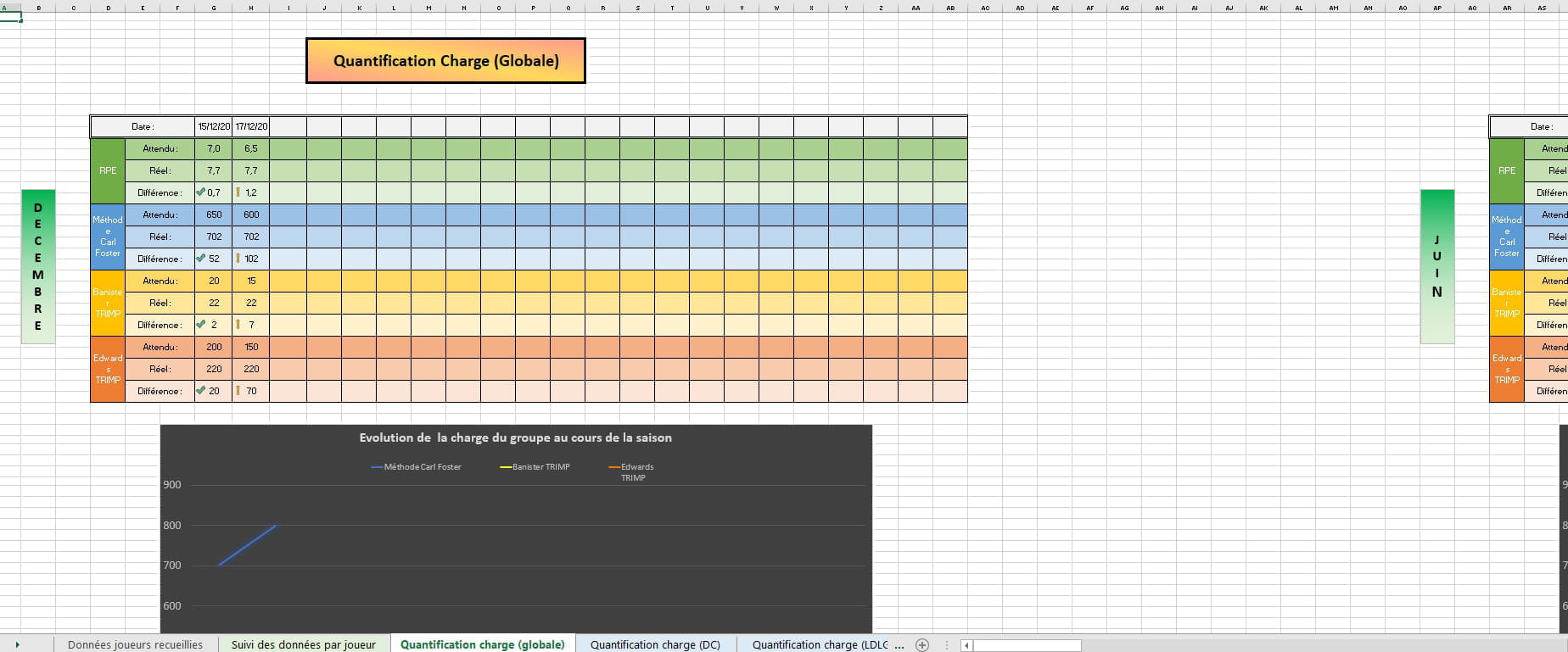Select Edwards Attendu value 200
The width and height of the screenshot is (1568, 652).
click(213, 347)
